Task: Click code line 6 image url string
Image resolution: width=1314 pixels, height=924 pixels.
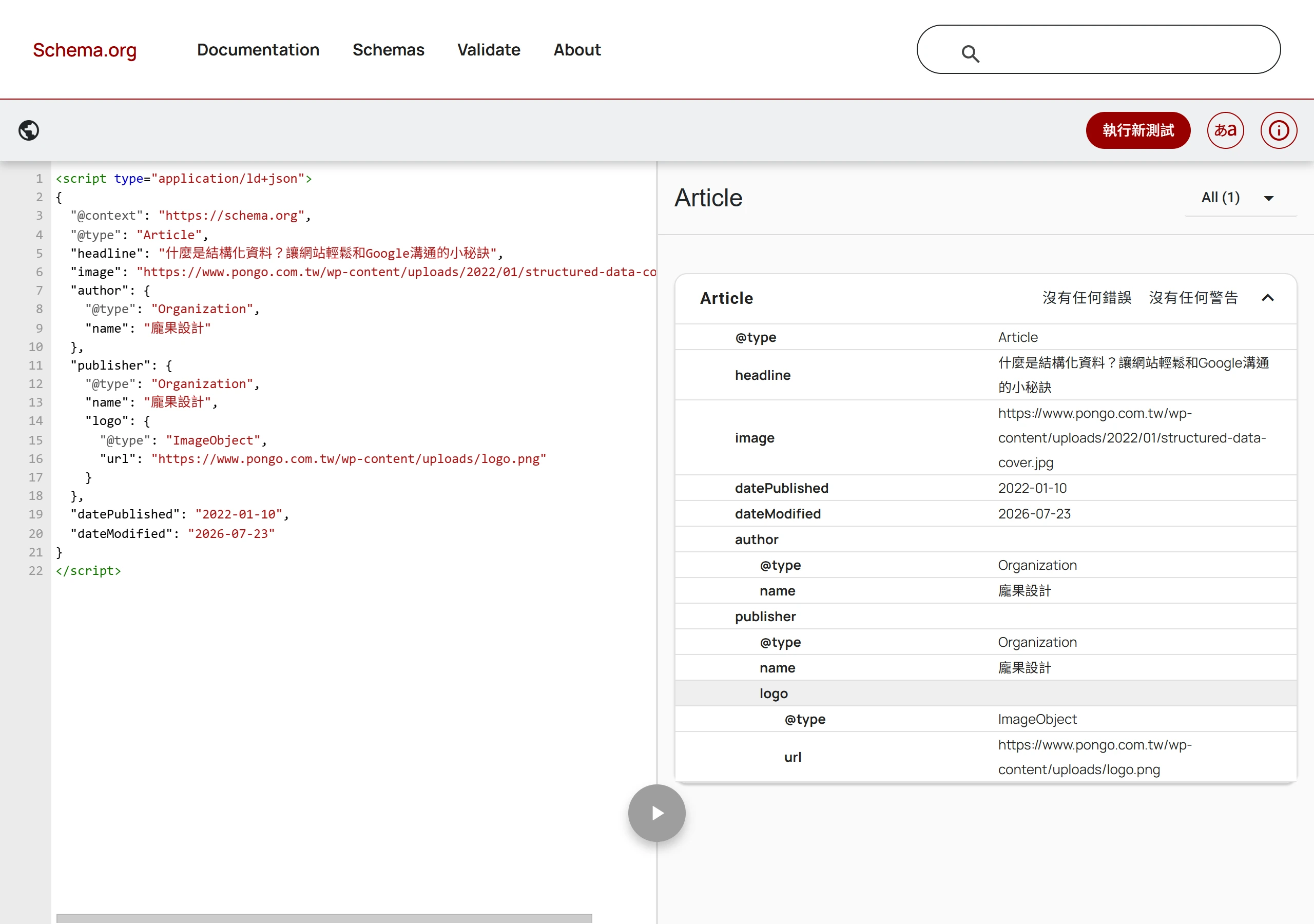Action: click(396, 272)
